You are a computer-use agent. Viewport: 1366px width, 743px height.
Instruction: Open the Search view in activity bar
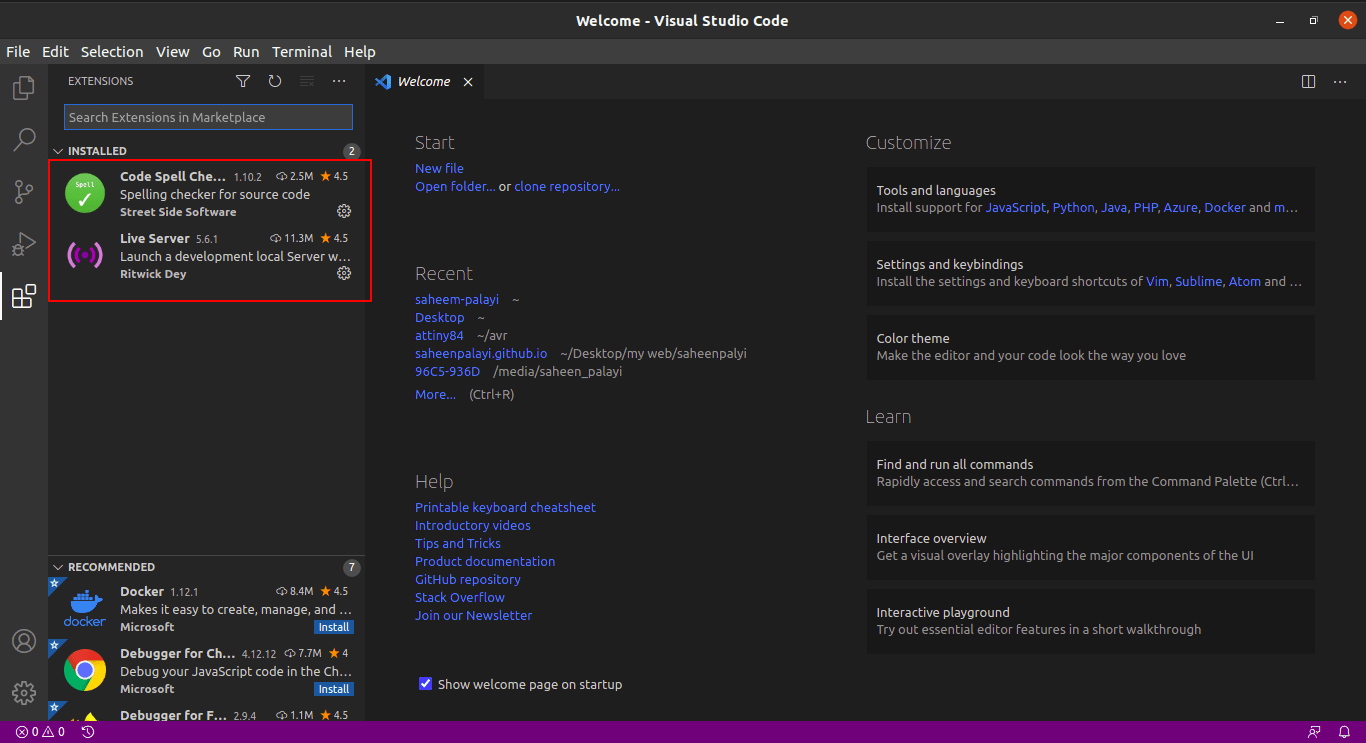pos(24,140)
